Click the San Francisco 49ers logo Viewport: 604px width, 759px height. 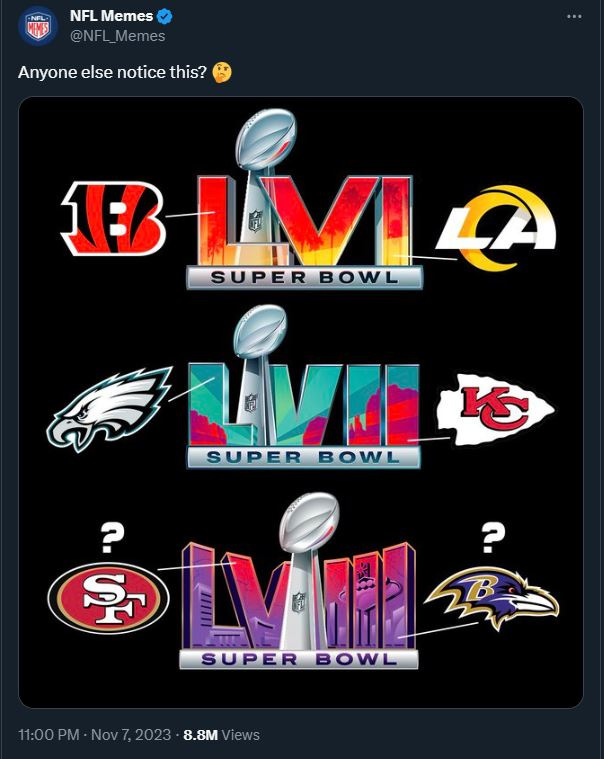pyautogui.click(x=108, y=598)
